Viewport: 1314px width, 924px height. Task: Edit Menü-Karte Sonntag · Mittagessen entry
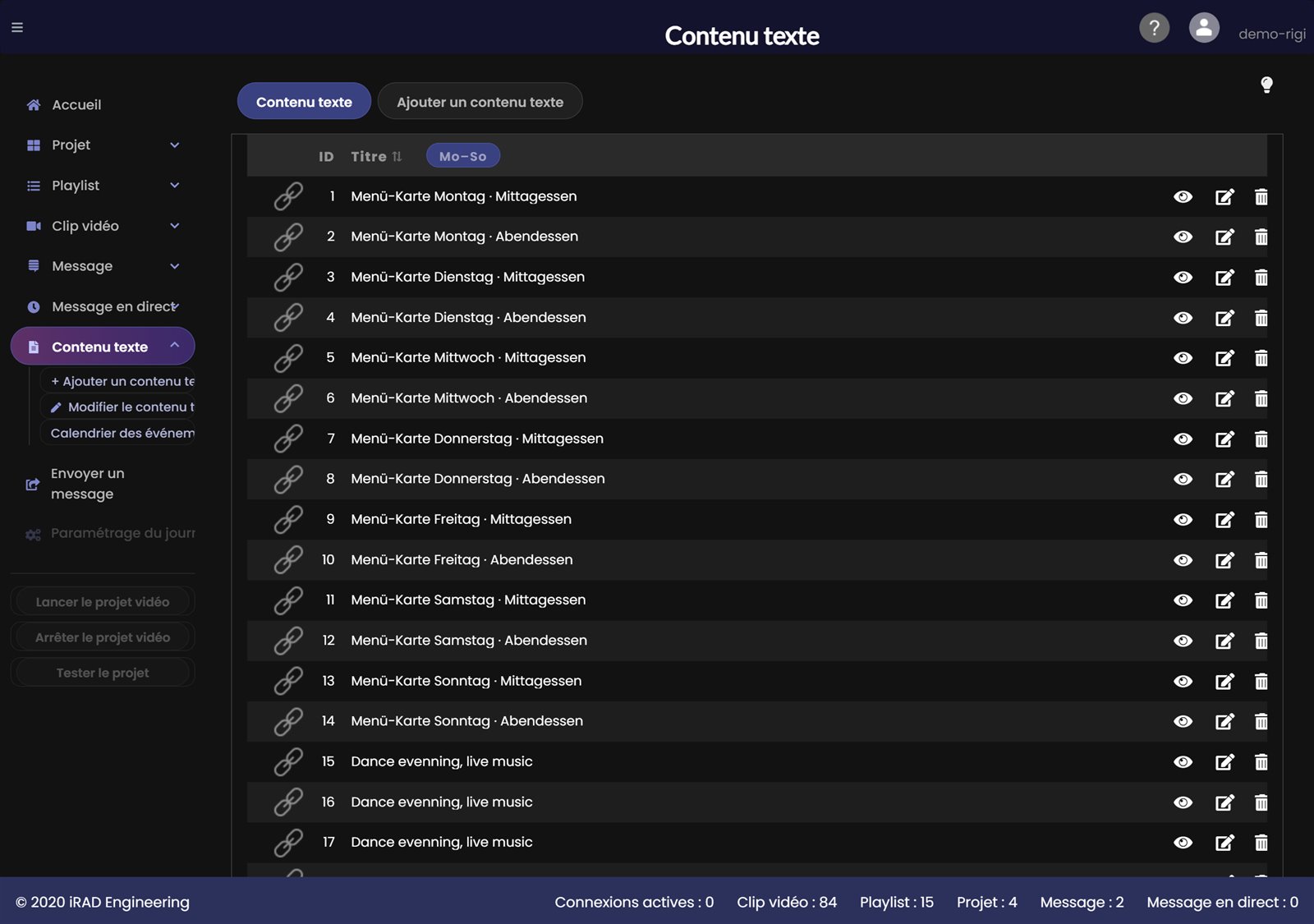coord(1224,682)
